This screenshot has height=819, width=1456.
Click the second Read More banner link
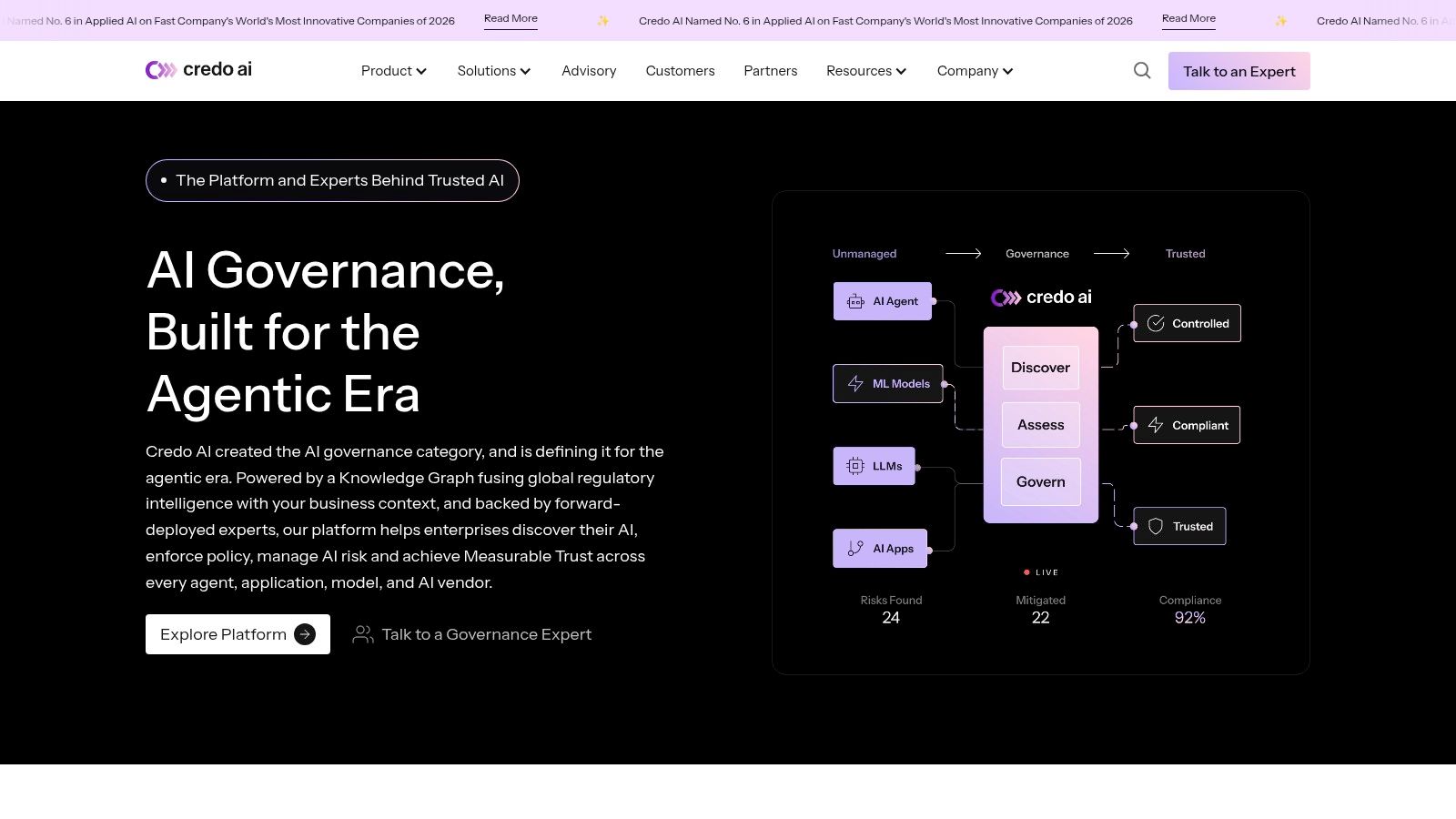[x=1188, y=19]
